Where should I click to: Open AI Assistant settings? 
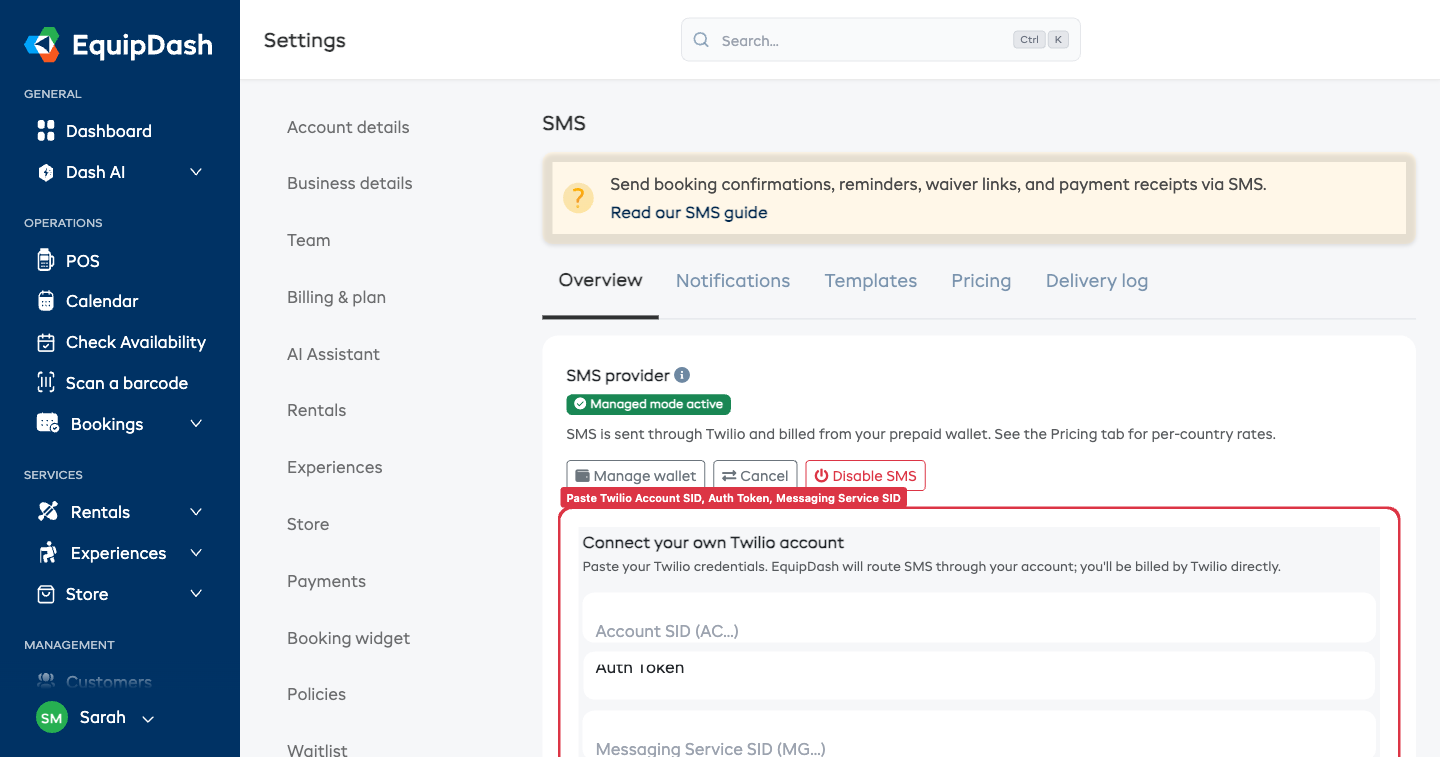333,354
